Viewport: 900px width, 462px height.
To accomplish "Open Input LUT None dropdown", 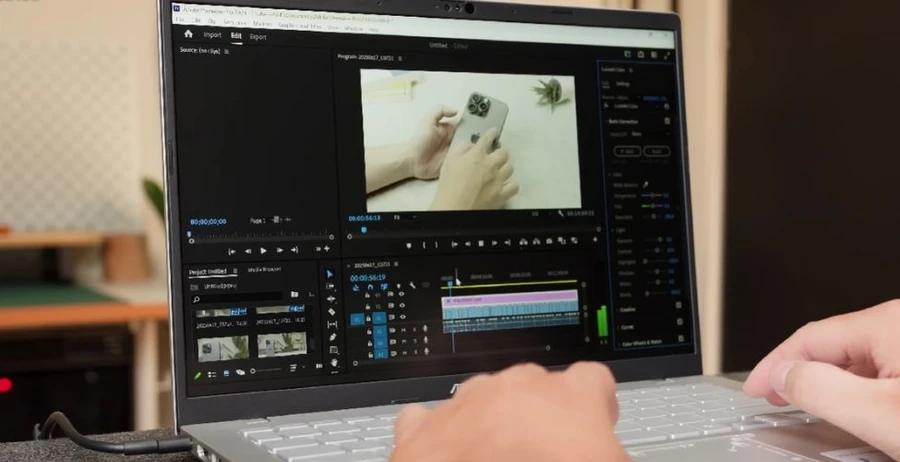I will coord(649,134).
